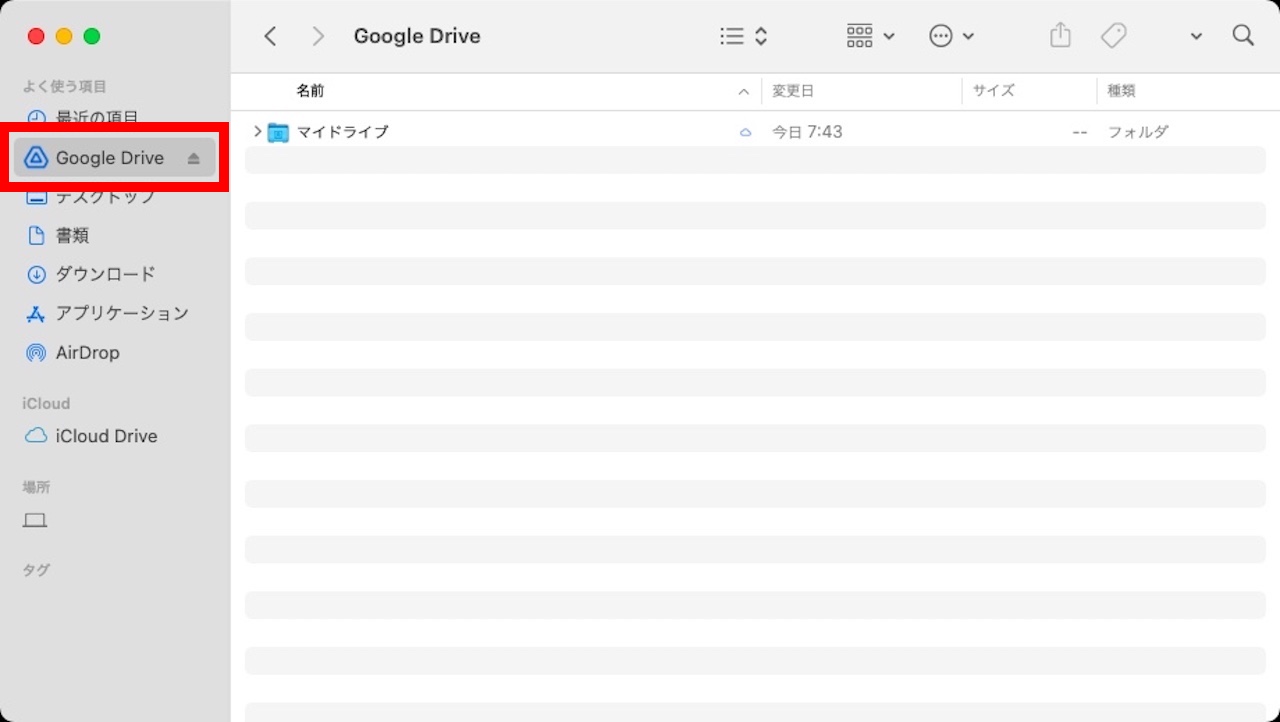This screenshot has width=1280, height=722.
Task: Open デスクトップ in the sidebar
Action: pos(90,197)
